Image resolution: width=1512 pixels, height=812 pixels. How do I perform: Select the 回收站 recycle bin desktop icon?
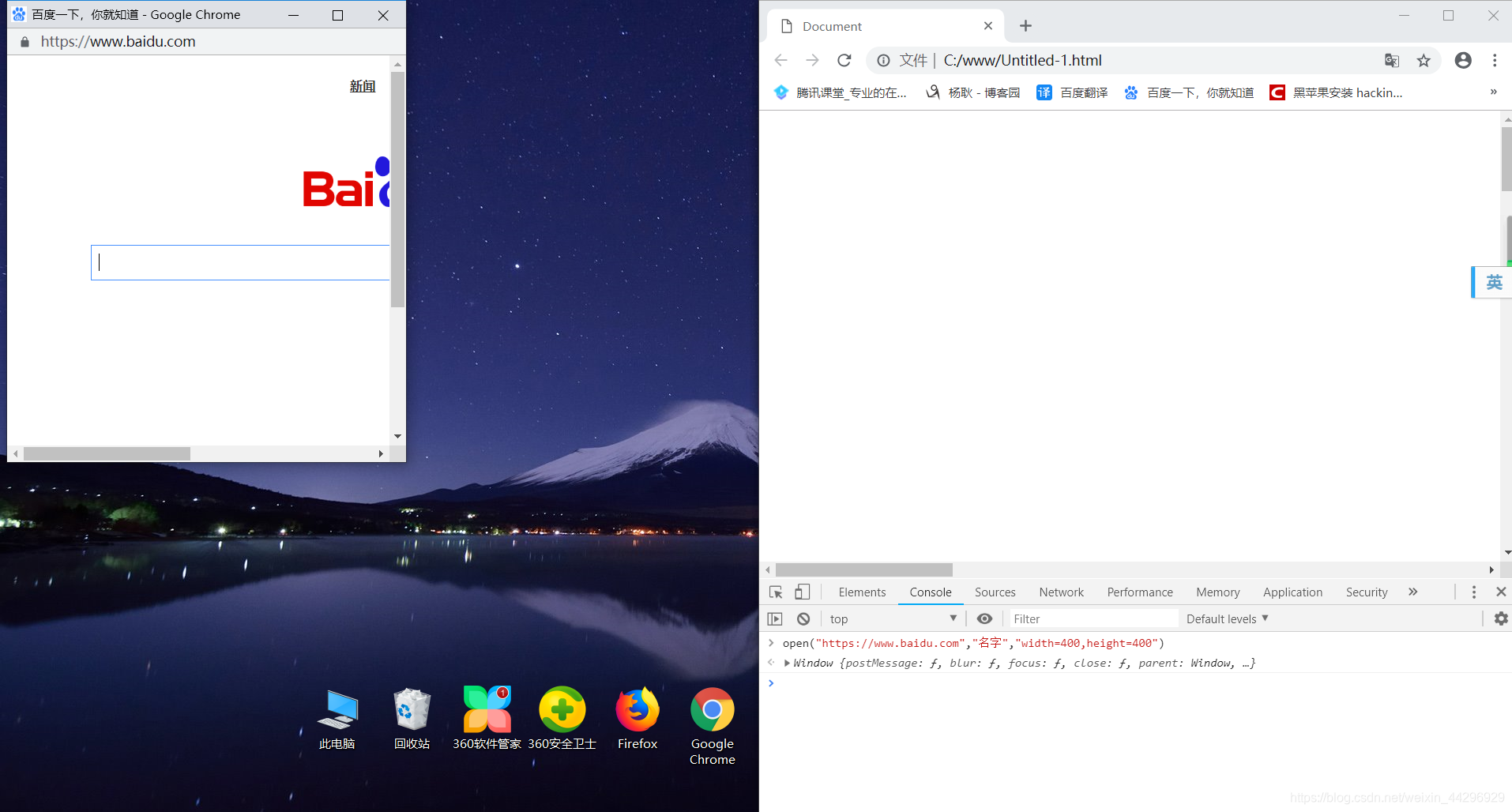(412, 719)
